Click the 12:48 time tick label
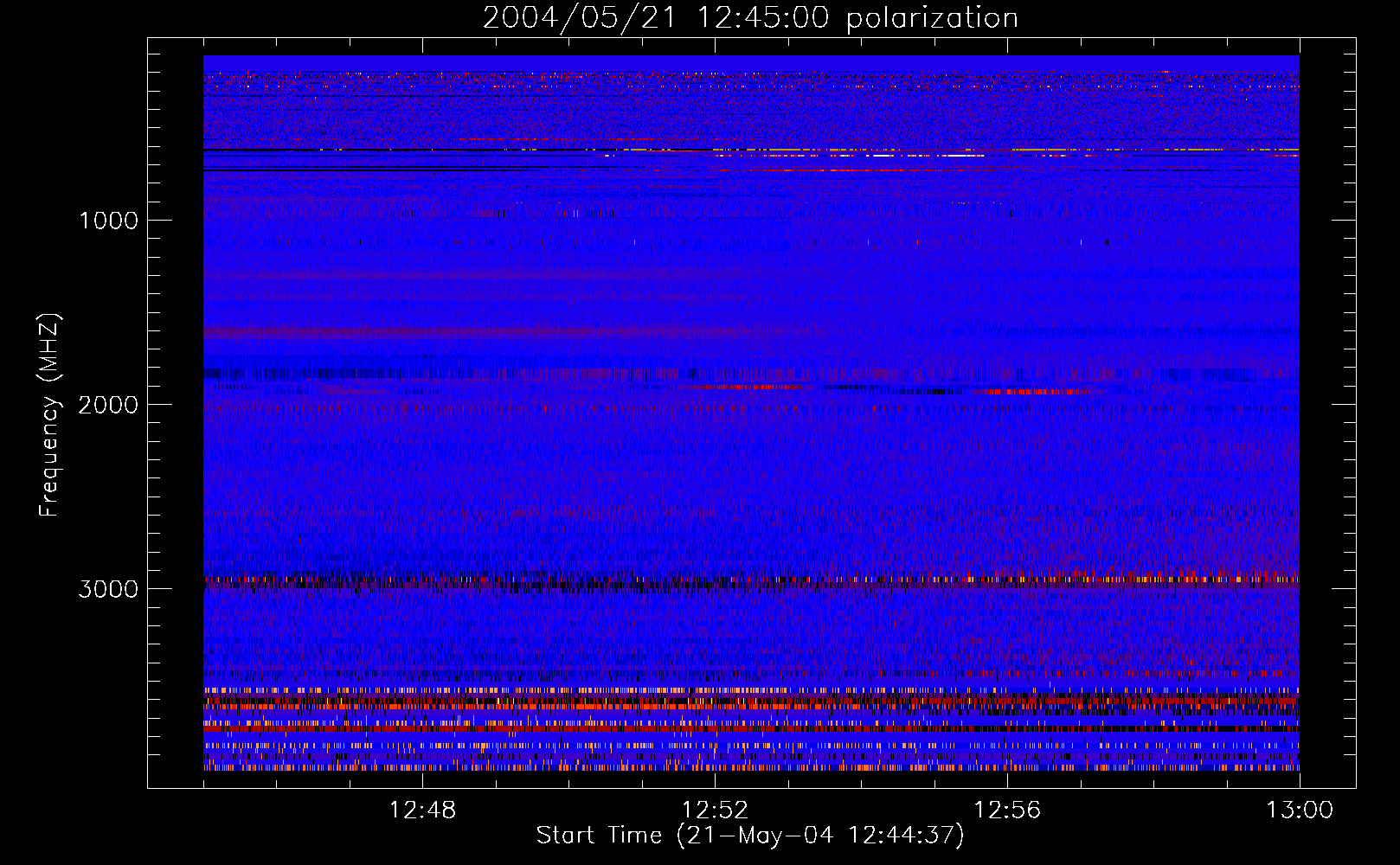1400x865 pixels. point(422,811)
